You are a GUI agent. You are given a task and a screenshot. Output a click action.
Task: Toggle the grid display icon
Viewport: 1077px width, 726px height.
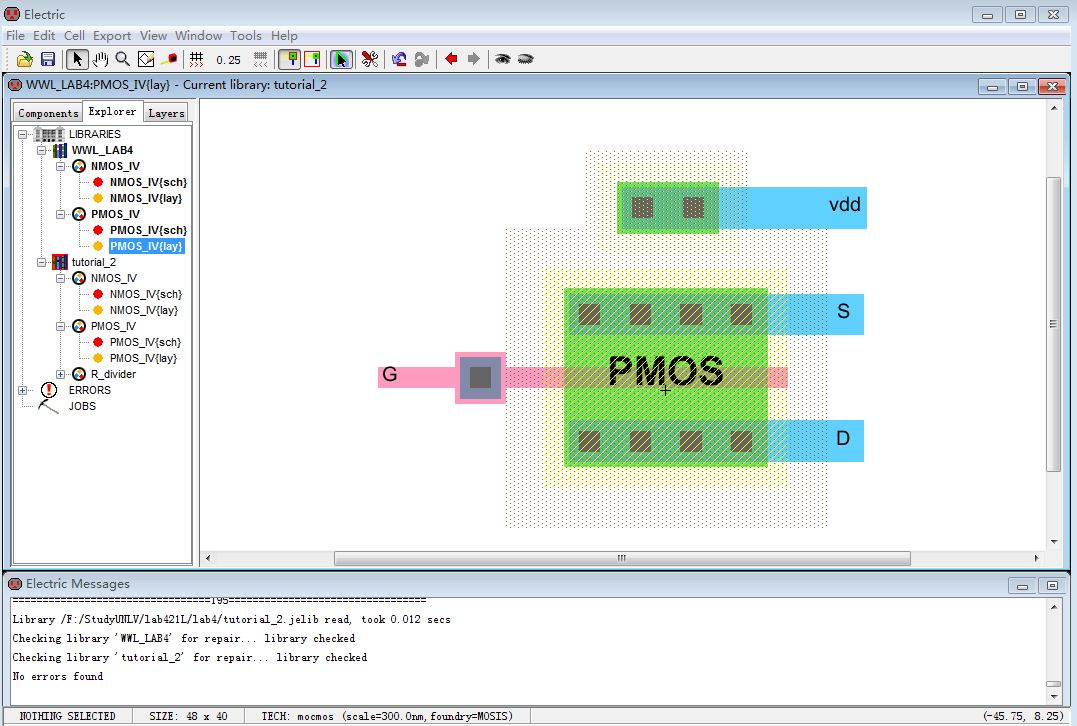[197, 59]
